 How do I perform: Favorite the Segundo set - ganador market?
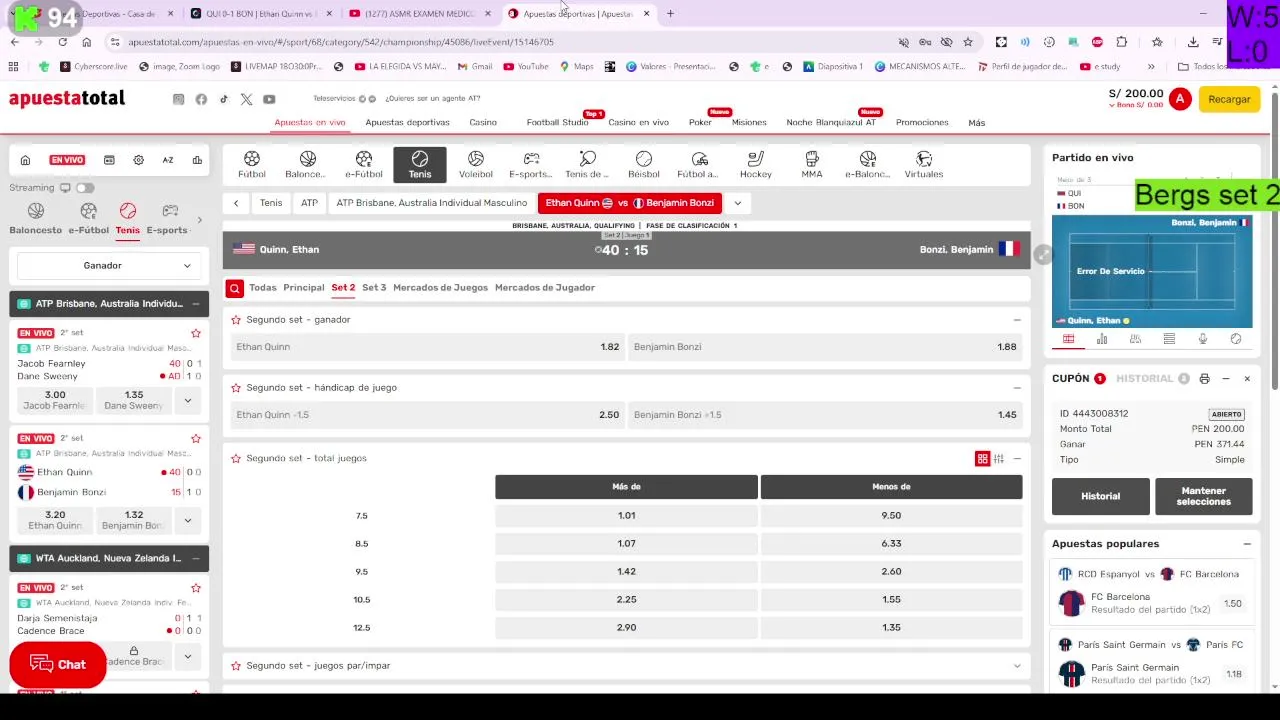236,320
